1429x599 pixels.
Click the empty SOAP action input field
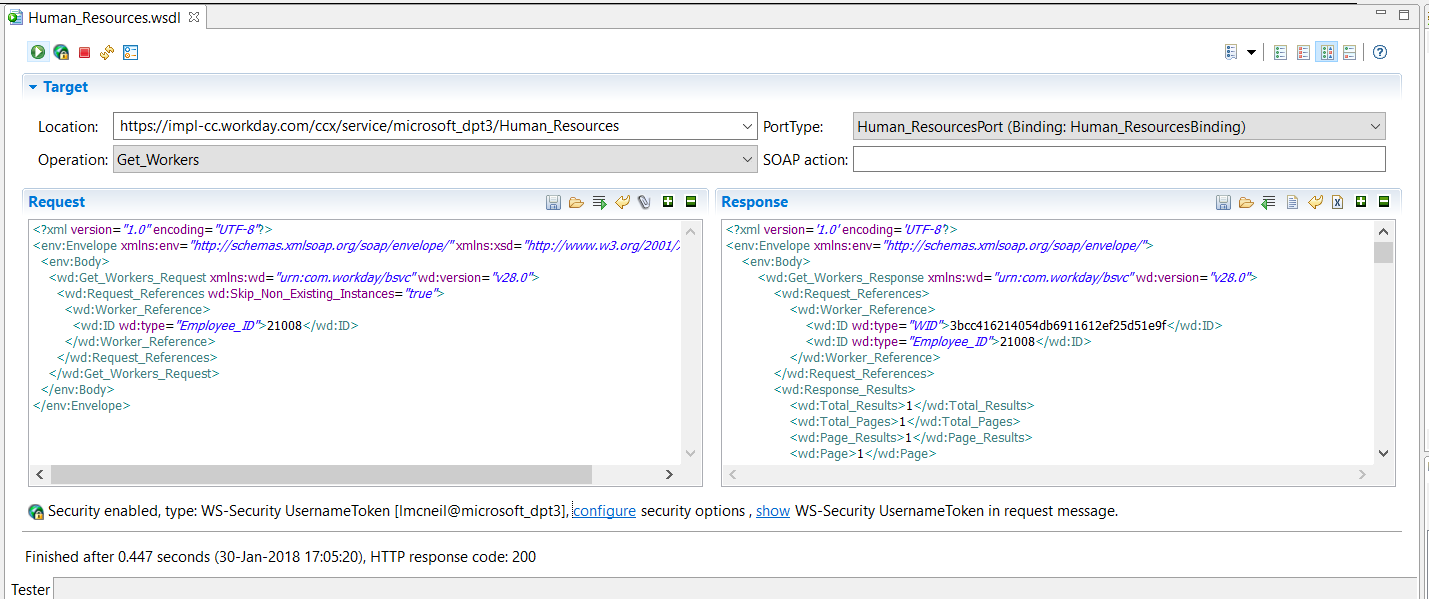[x=1100, y=158]
